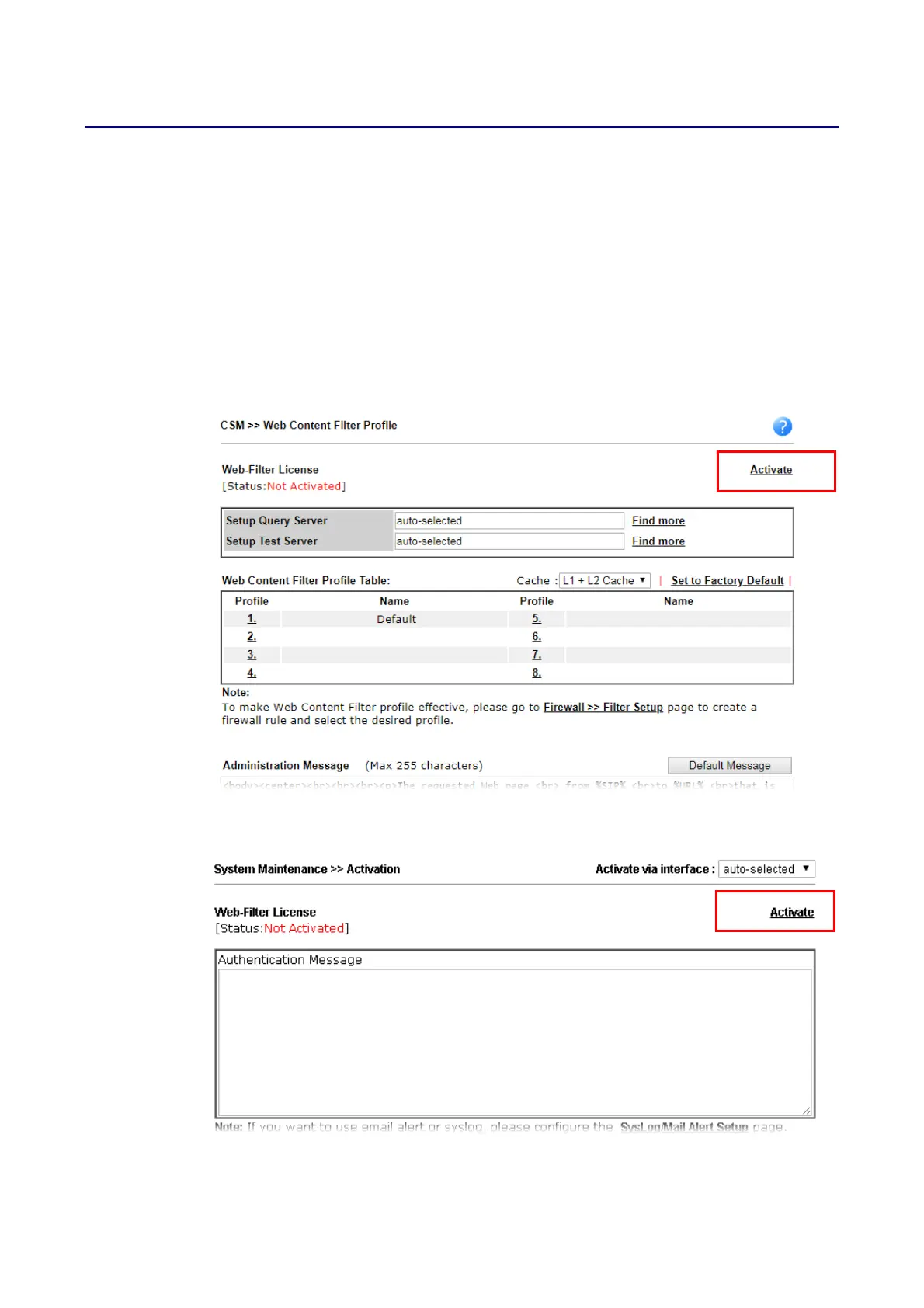Viewport: 924px width, 1308px height.
Task: Click Find more next to Setup Test Server
Action: point(658,541)
